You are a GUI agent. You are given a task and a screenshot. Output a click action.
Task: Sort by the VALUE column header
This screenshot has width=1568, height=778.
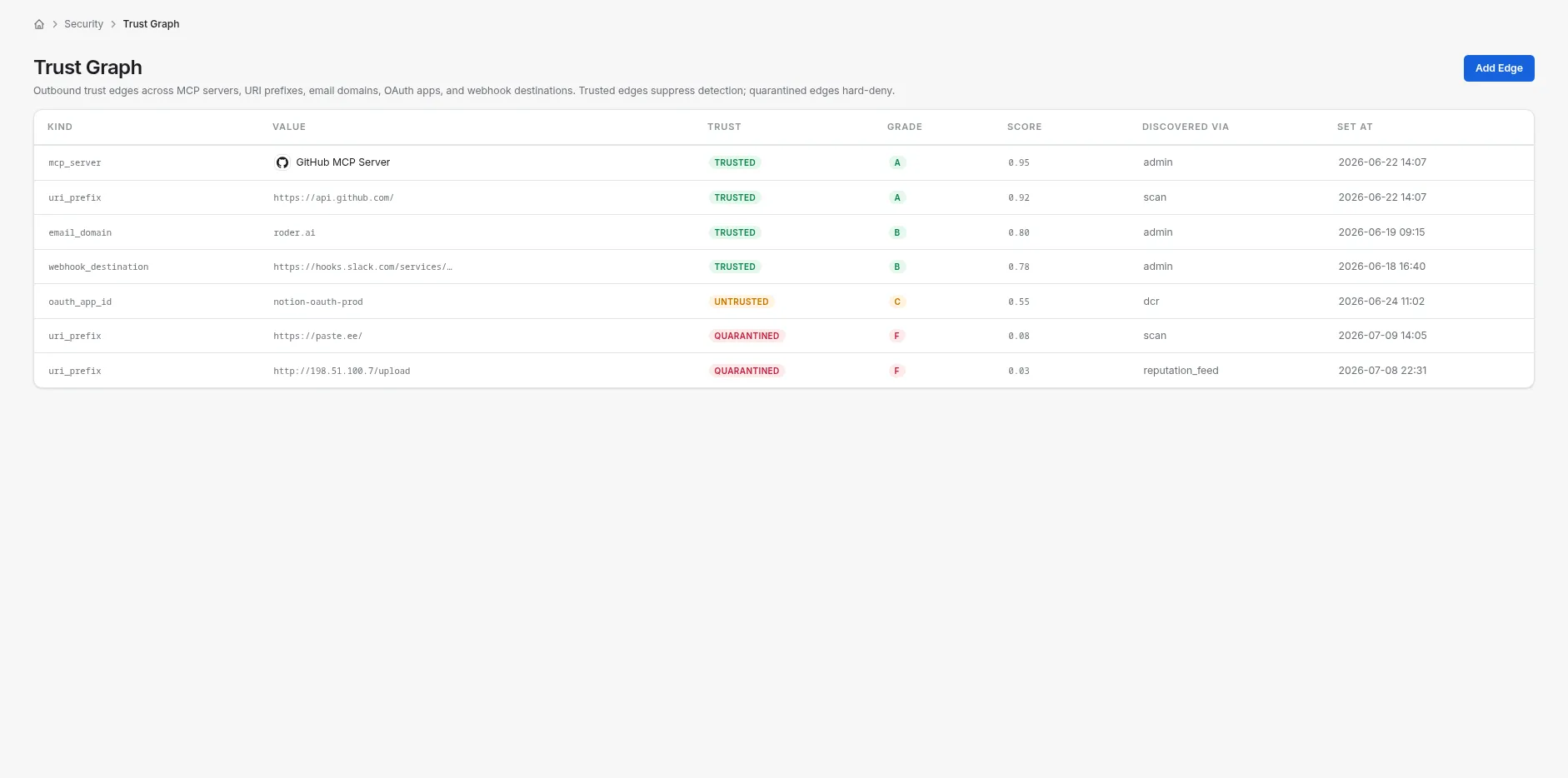[x=289, y=127]
